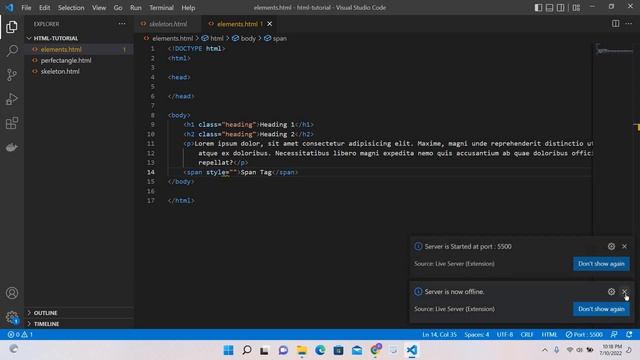Open the Accounts menu icon
The width and height of the screenshot is (640, 360).
click(x=12, y=293)
